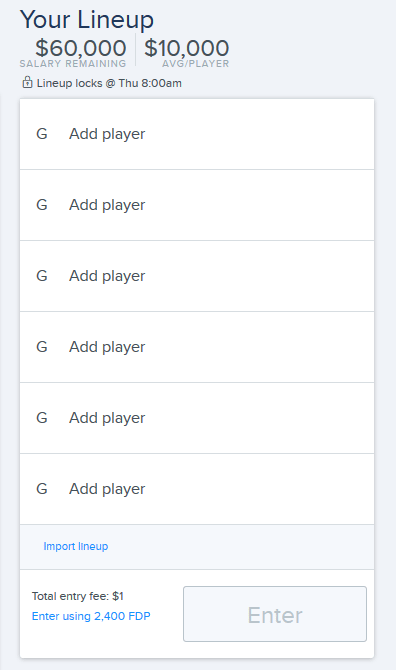Viewport: 396px width, 670px height.
Task: Click the large Enter button
Action: pyautogui.click(x=275, y=614)
